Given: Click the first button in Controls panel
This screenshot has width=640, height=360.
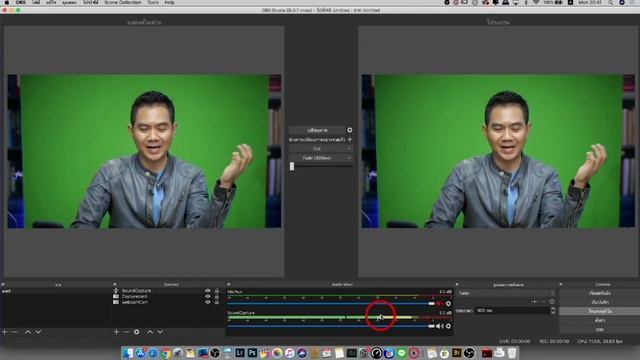Looking at the screenshot, I should [600, 293].
